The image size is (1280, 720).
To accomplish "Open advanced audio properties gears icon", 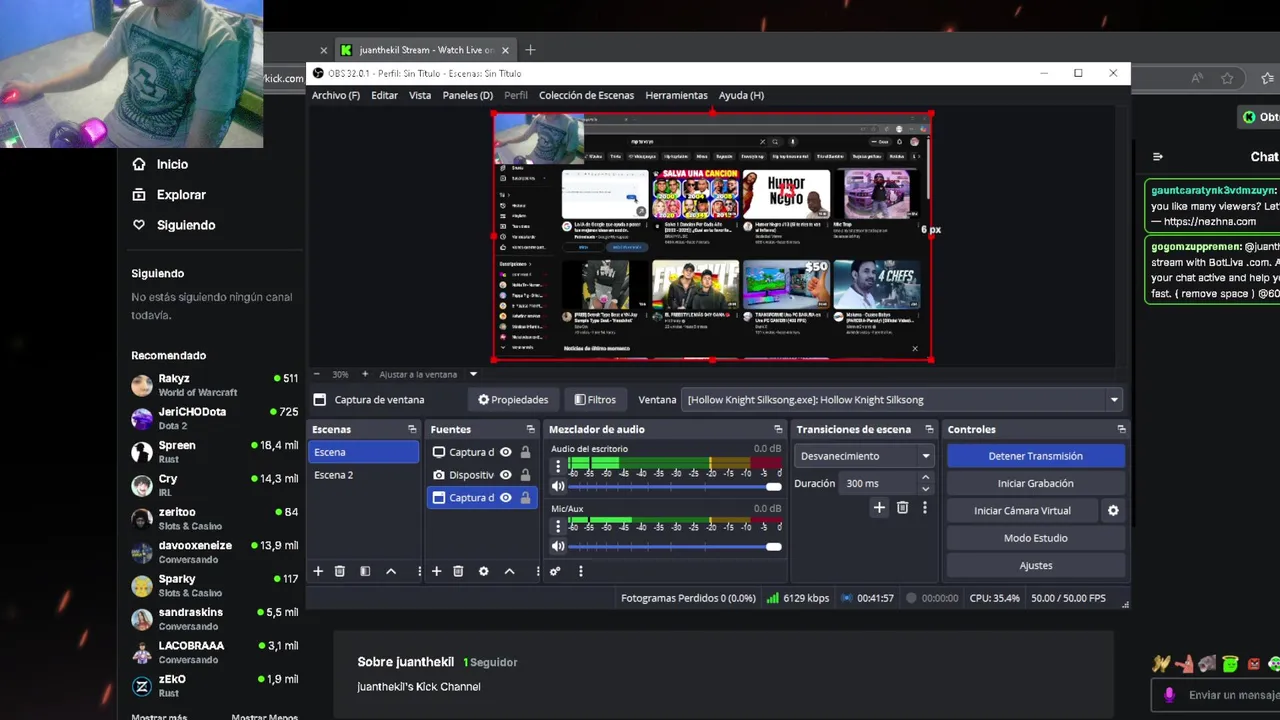I will [555, 571].
